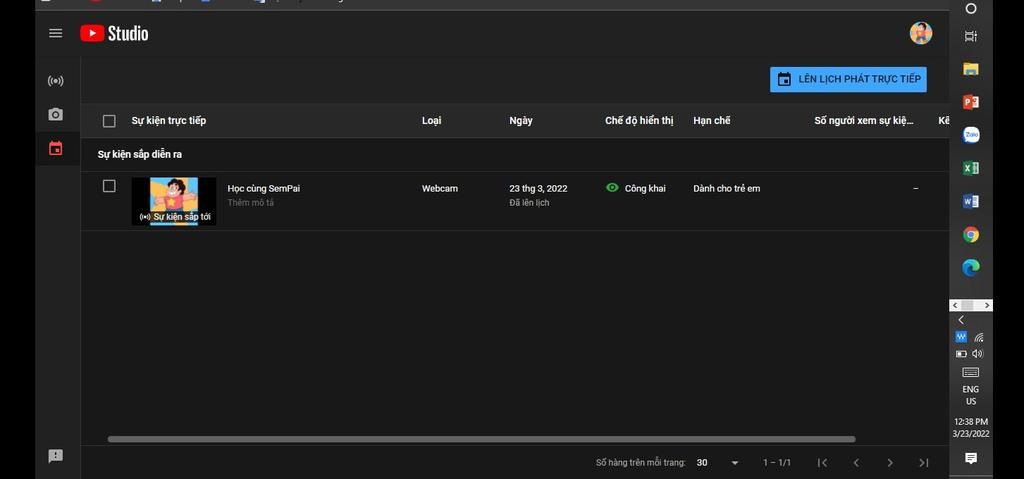Screen dimensions: 1024x479
Task: Open Microsoft Edge from the taskbar
Action: (x=971, y=267)
